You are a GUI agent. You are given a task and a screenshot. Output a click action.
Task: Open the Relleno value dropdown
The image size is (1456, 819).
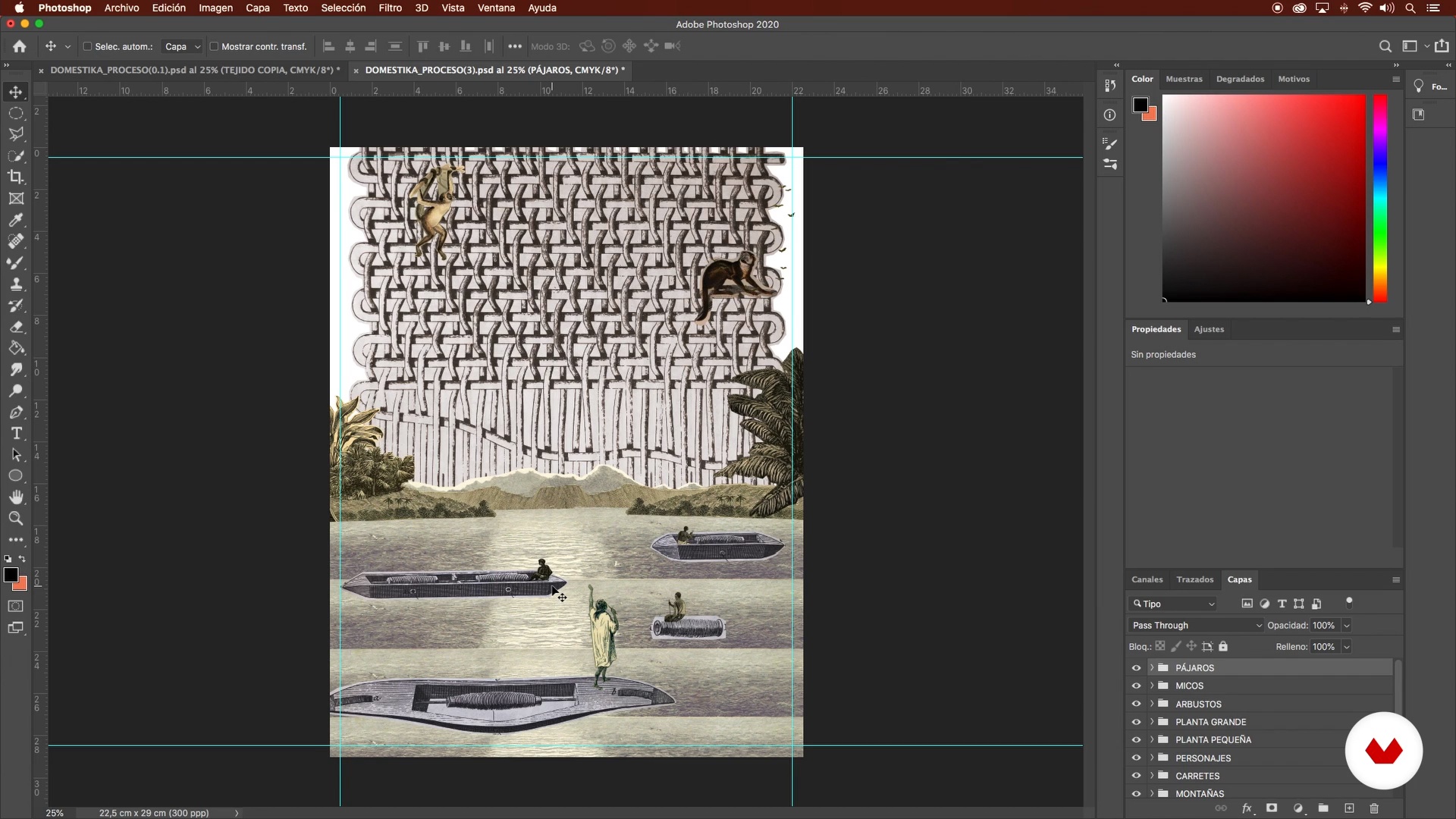coord(1347,647)
